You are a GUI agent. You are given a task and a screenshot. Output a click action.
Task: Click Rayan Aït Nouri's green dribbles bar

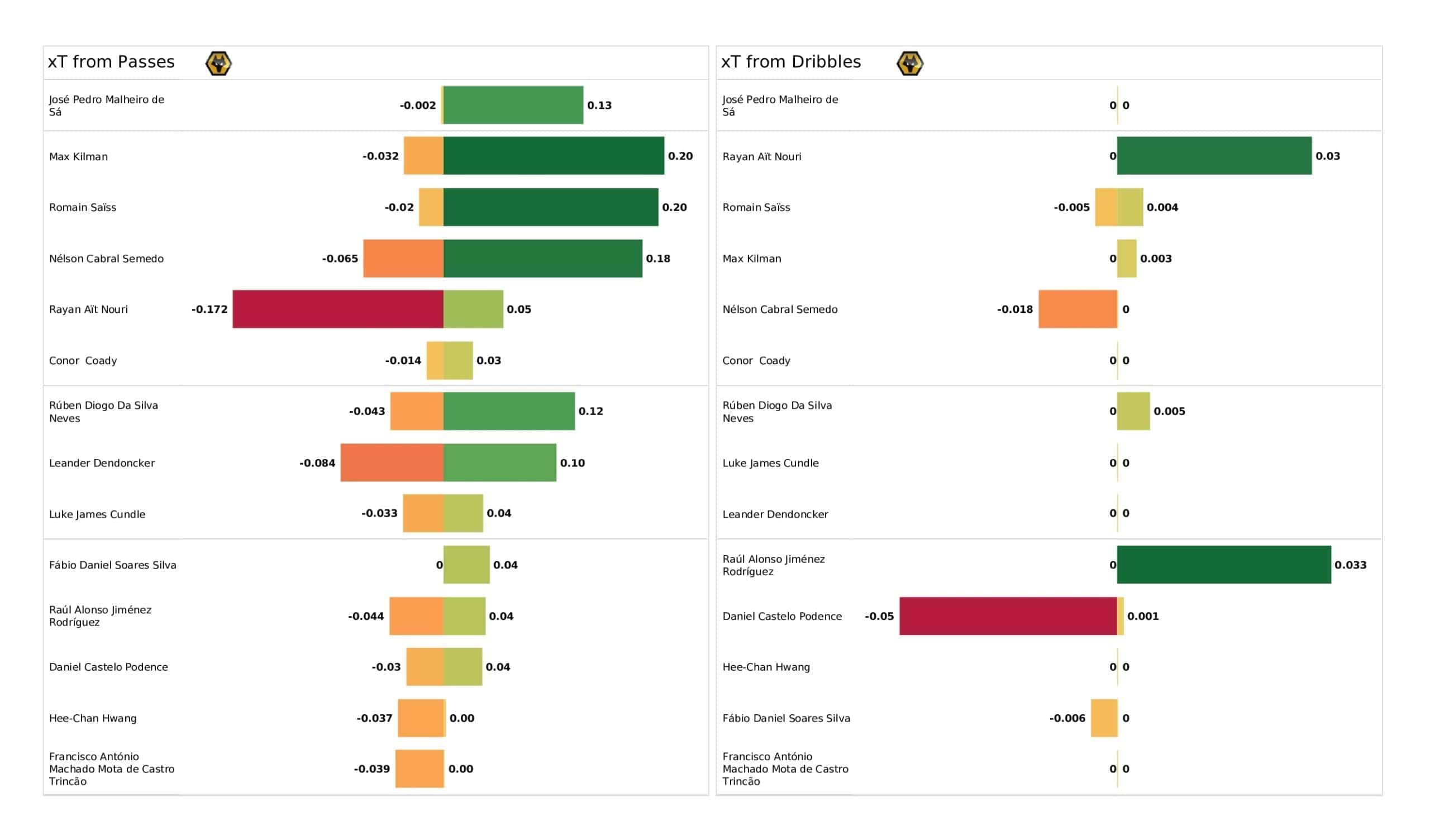click(x=1214, y=155)
